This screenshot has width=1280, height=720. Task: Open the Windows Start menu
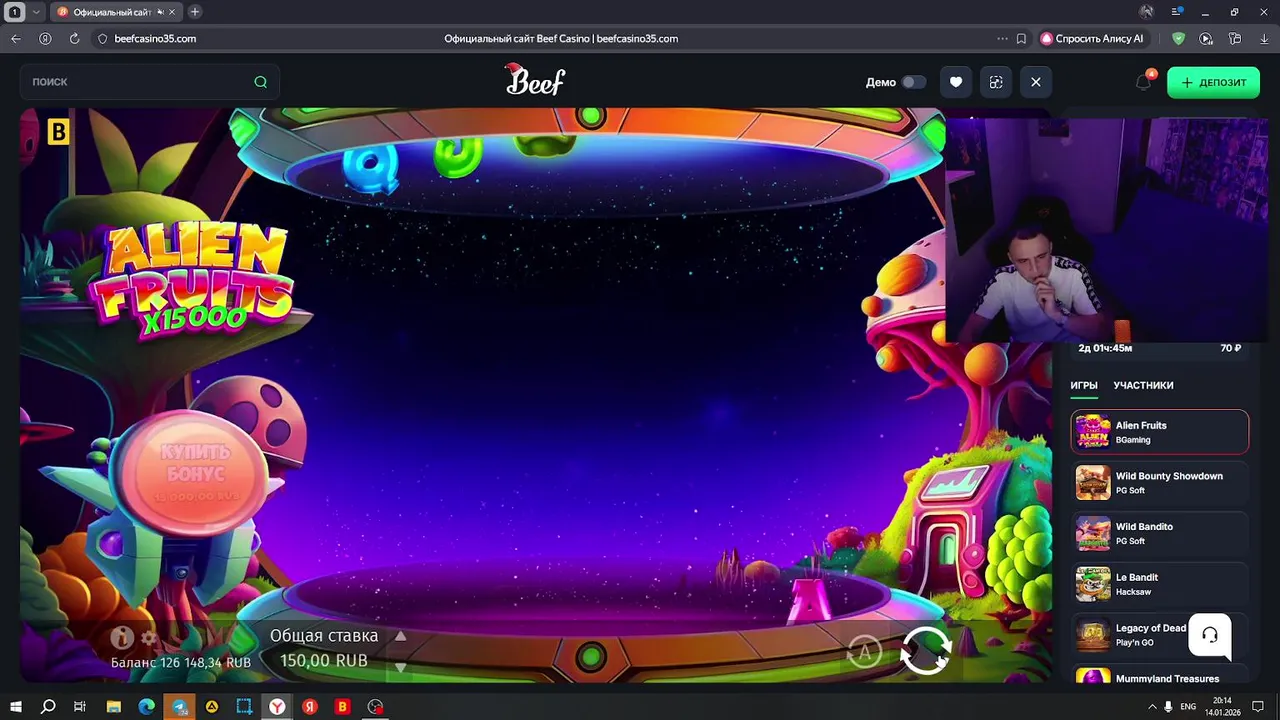tap(16, 707)
